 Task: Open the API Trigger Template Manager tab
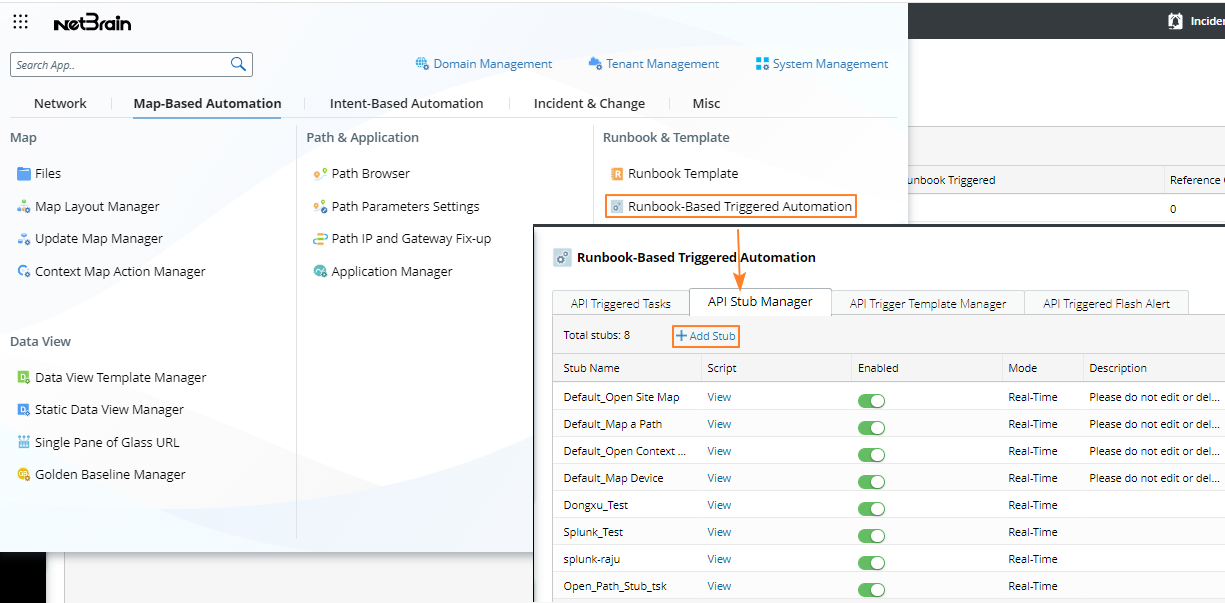point(928,304)
